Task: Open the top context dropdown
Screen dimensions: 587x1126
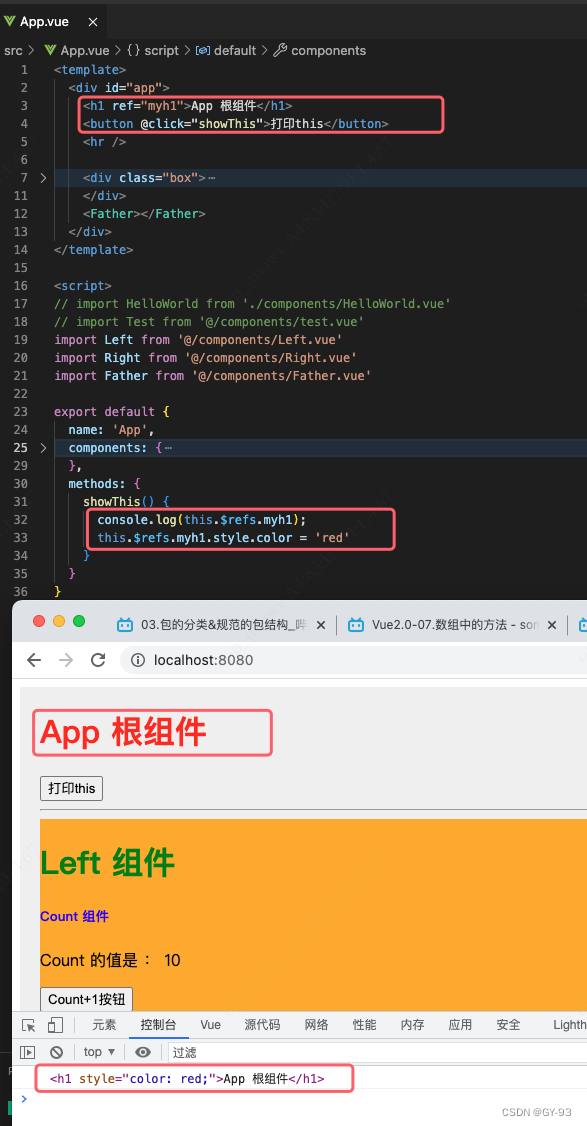Action: (x=100, y=1052)
